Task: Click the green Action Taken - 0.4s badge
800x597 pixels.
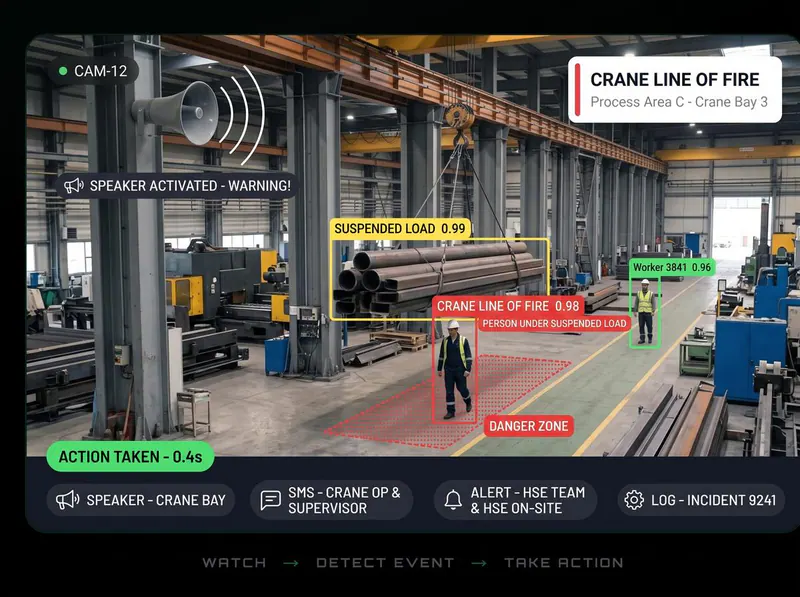Action: click(130, 457)
